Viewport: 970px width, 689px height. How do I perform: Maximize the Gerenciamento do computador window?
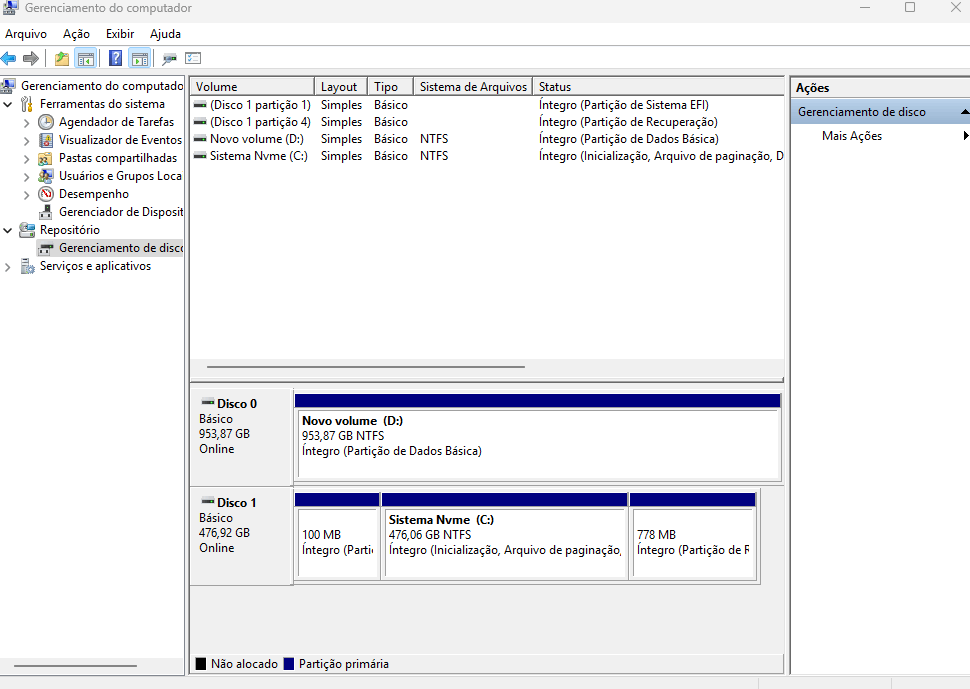click(x=910, y=7)
